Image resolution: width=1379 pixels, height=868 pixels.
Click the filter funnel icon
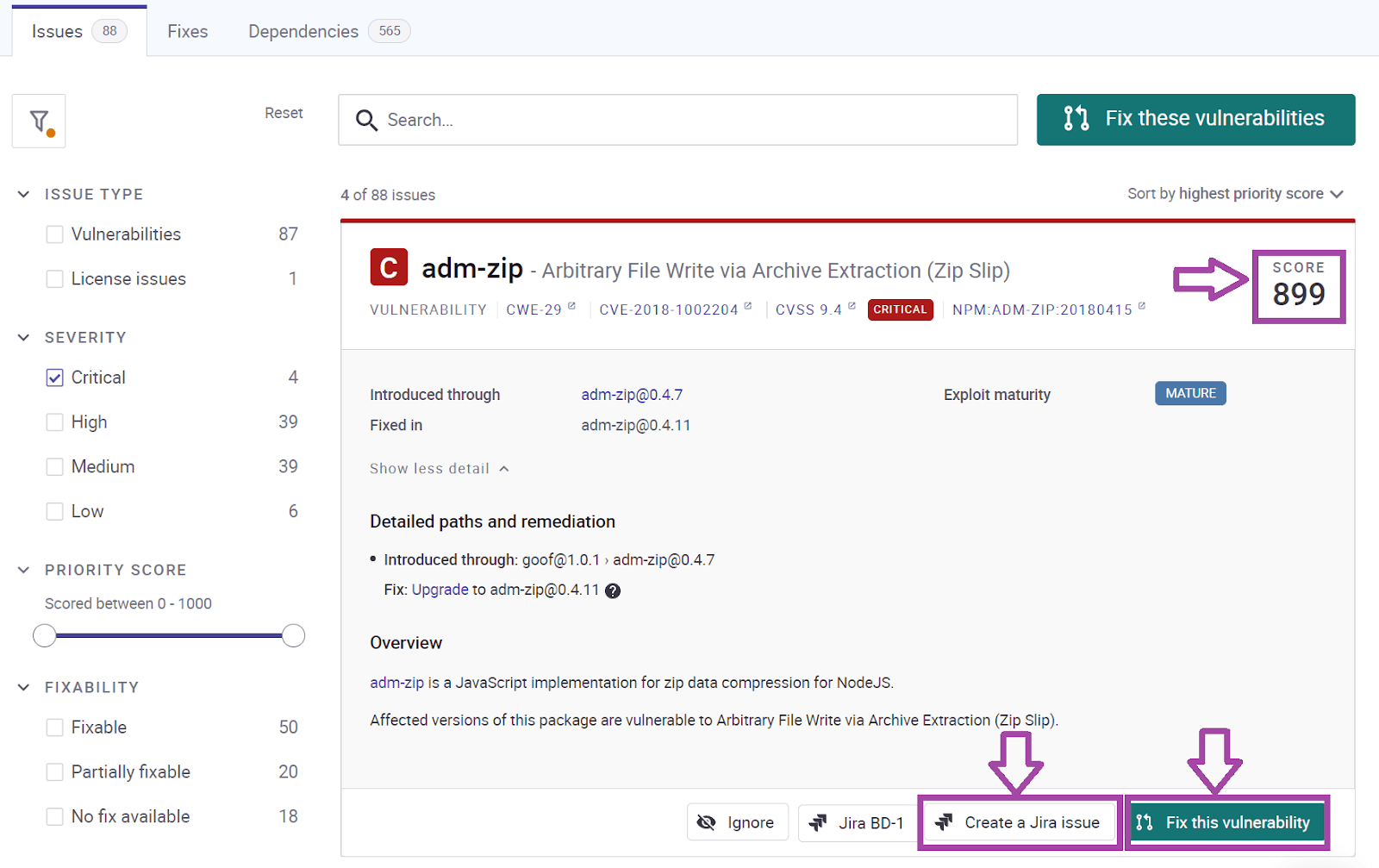coord(38,121)
